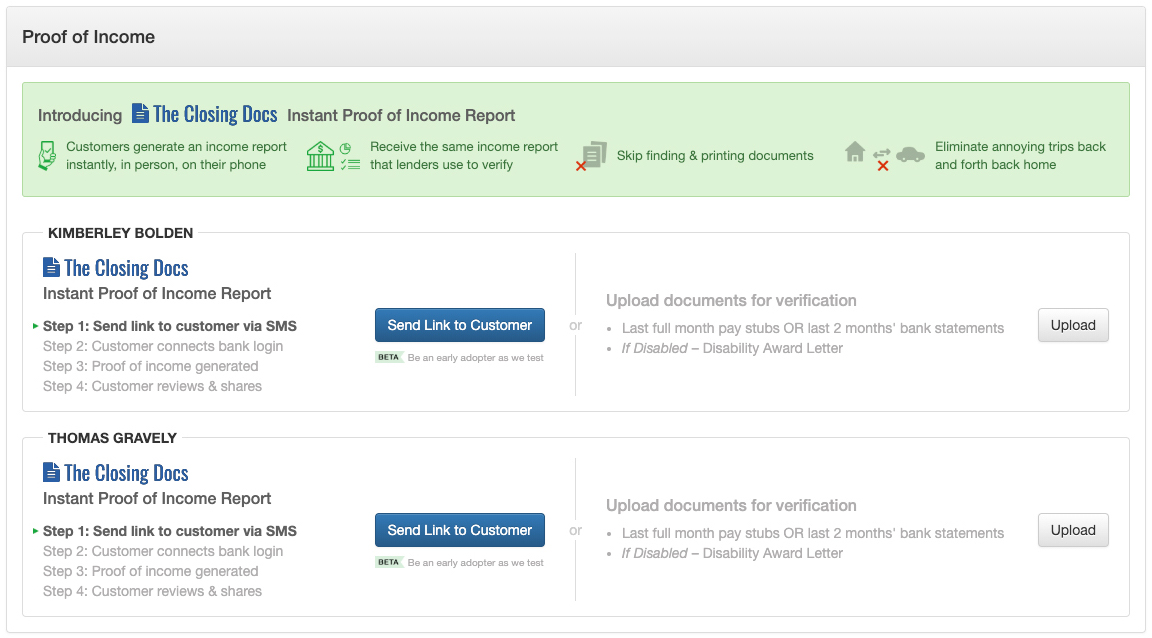Click The Closing Docs logo in banner
Image resolution: width=1152 pixels, height=638 pixels.
pos(204,114)
